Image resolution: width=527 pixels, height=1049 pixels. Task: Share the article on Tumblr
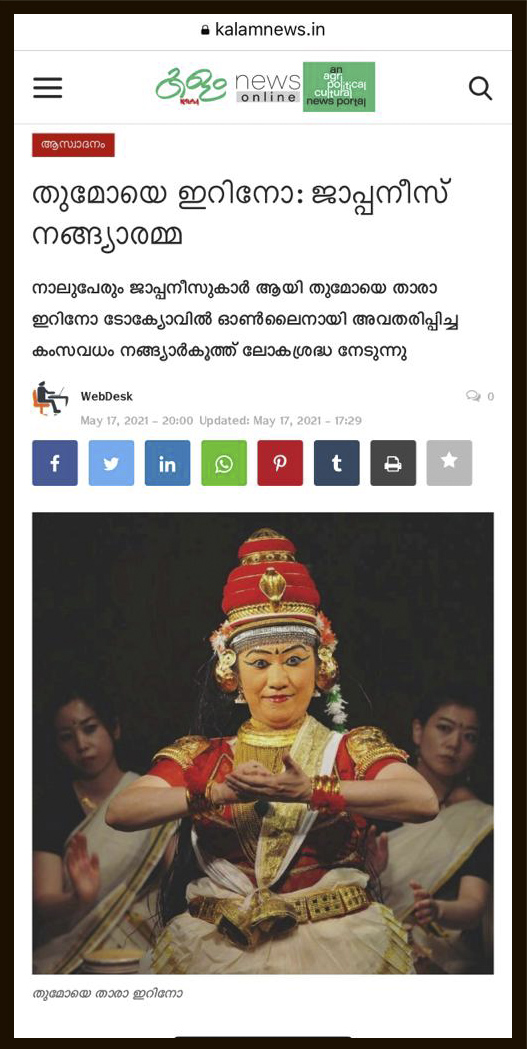336,463
